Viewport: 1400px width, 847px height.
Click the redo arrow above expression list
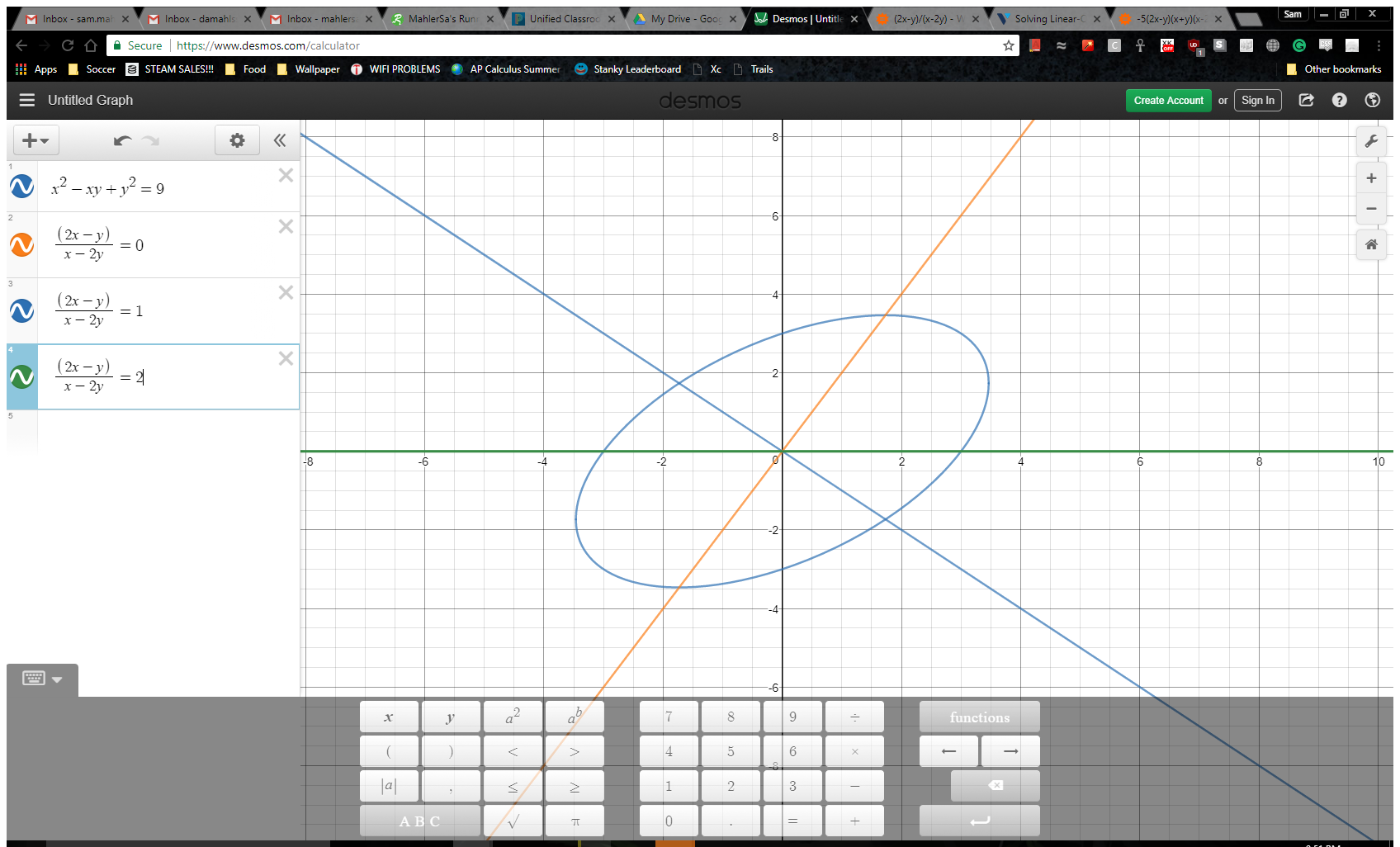click(x=150, y=140)
